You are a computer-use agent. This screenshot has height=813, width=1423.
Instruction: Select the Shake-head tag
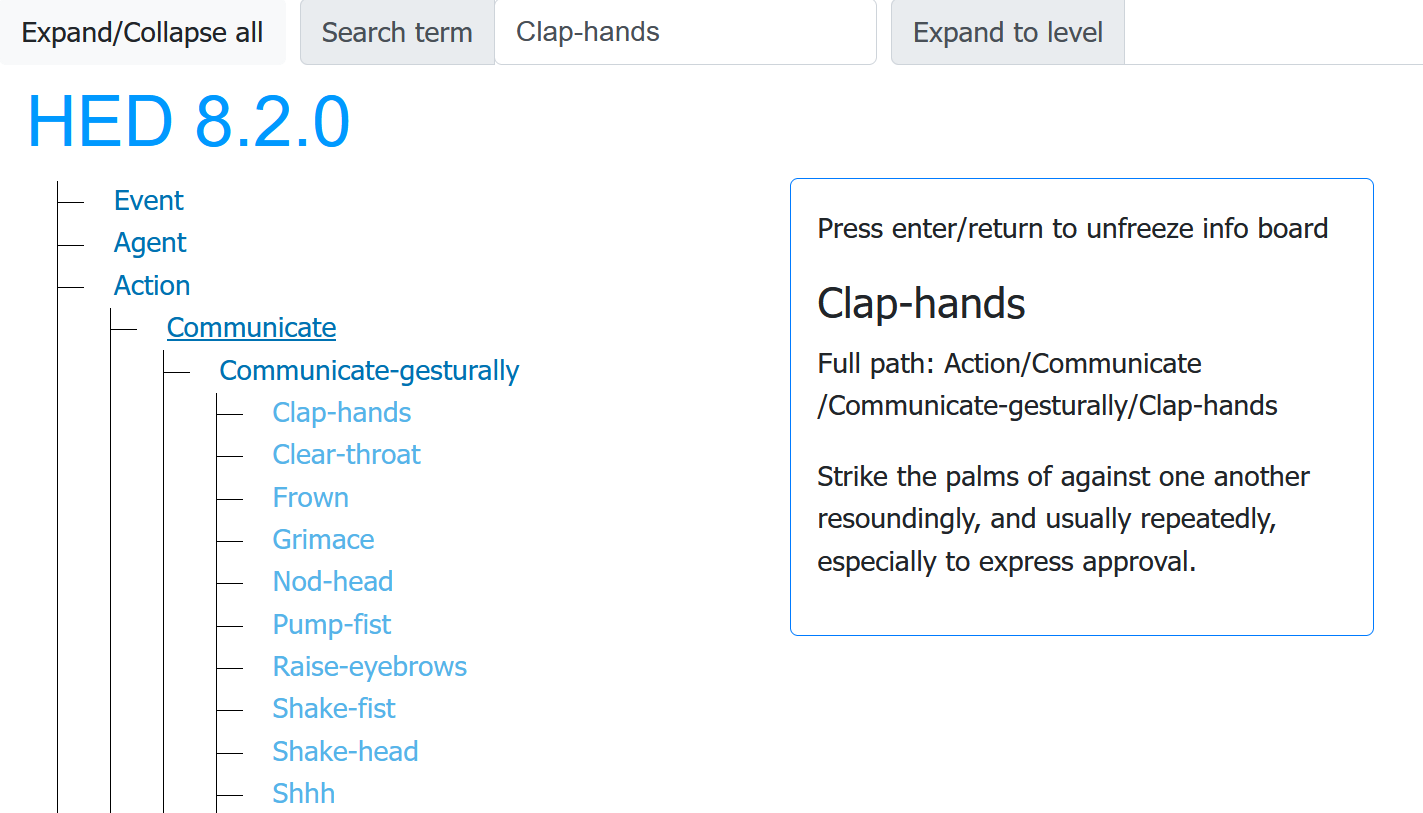coord(345,752)
